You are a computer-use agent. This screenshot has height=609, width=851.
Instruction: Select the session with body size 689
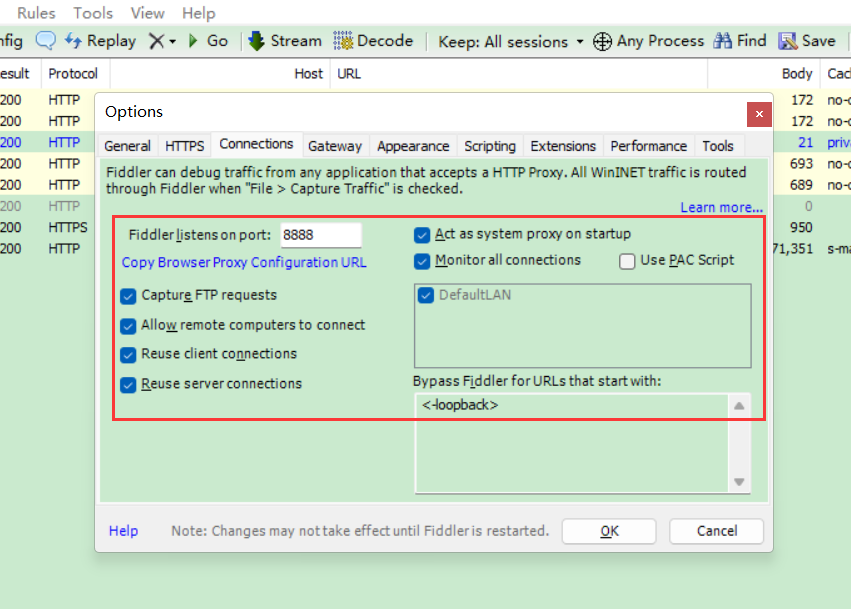click(801, 185)
